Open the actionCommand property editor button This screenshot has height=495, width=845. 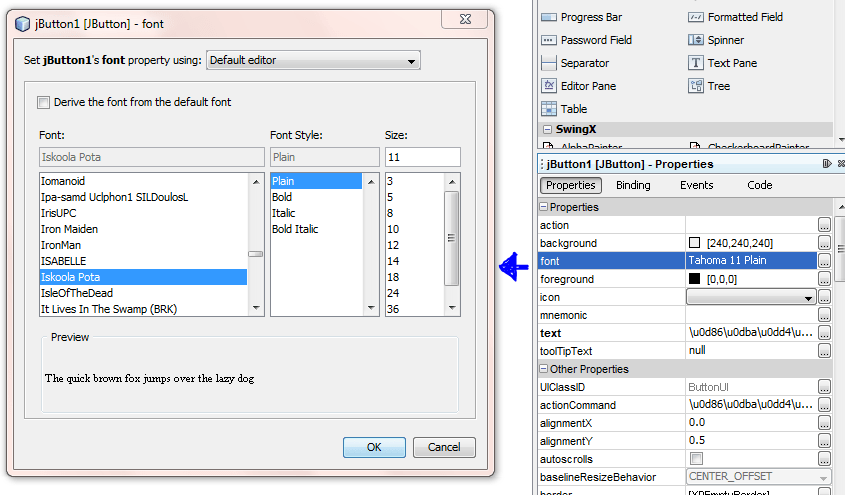click(x=824, y=405)
